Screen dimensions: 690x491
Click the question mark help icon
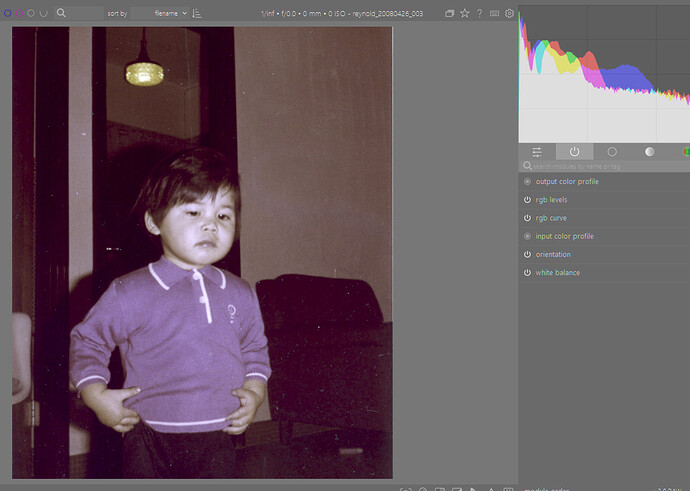pos(480,13)
